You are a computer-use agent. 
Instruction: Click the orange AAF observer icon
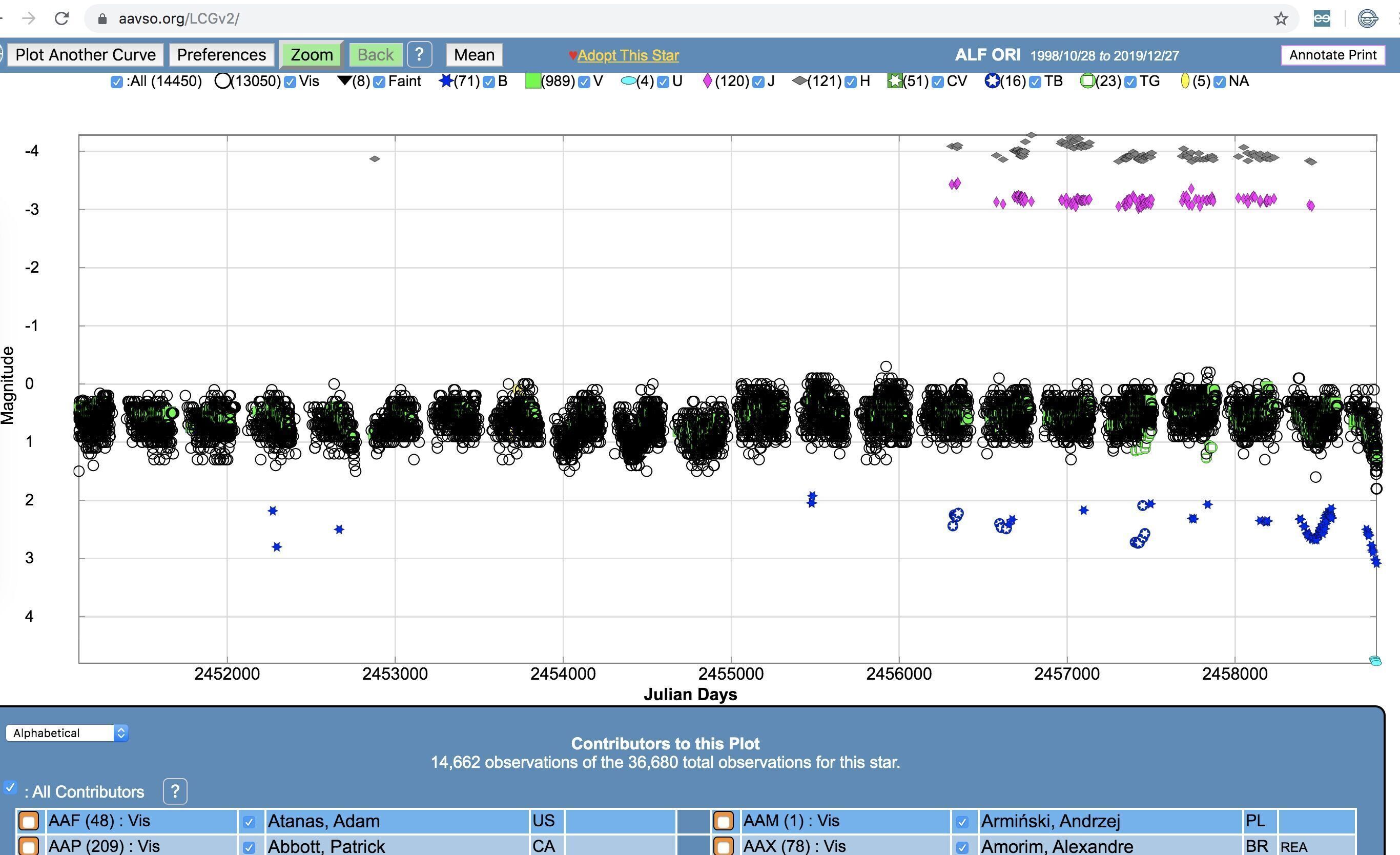(x=29, y=821)
